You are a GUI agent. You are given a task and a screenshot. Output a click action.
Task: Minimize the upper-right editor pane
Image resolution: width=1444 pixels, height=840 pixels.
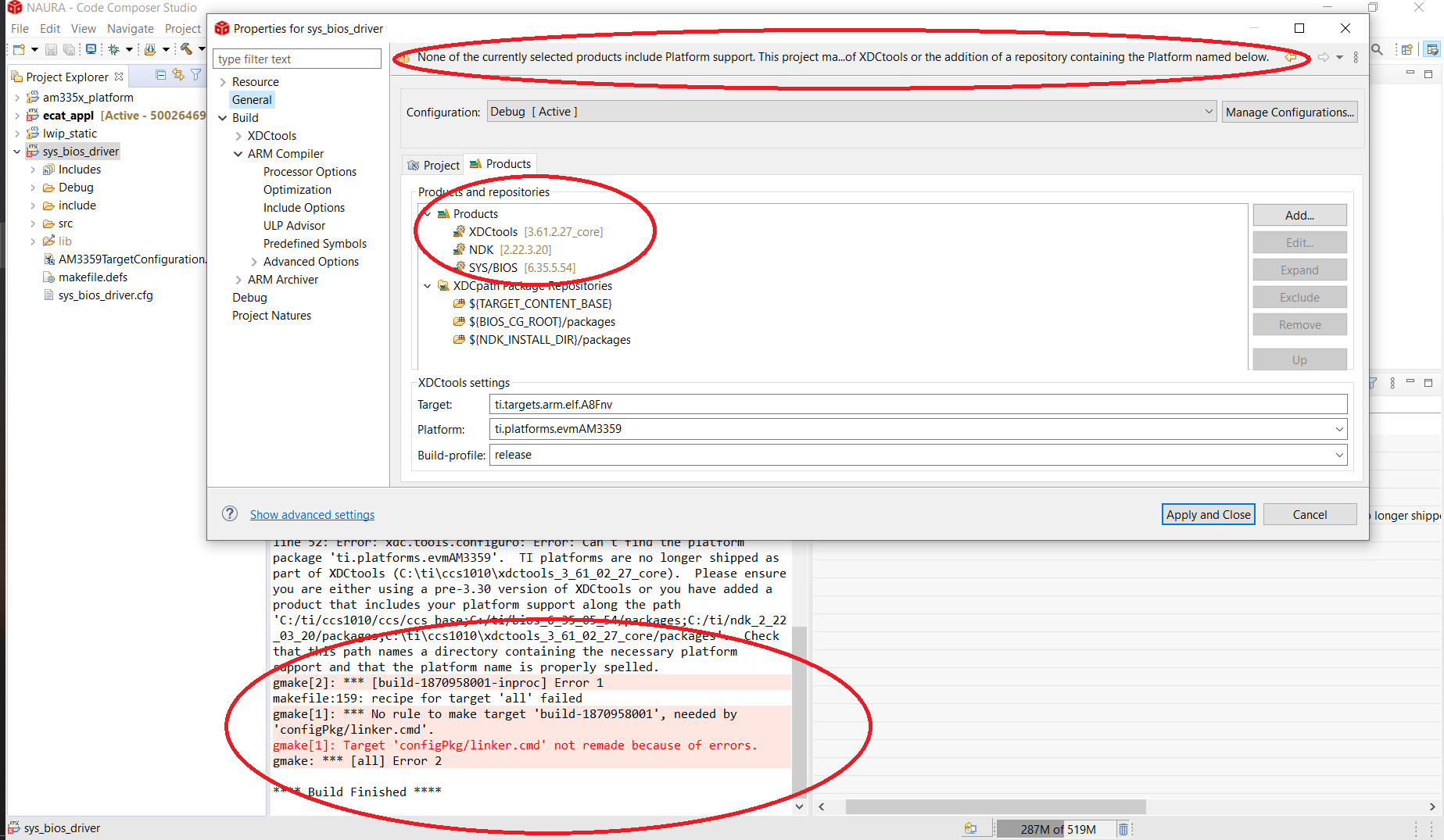click(1410, 73)
